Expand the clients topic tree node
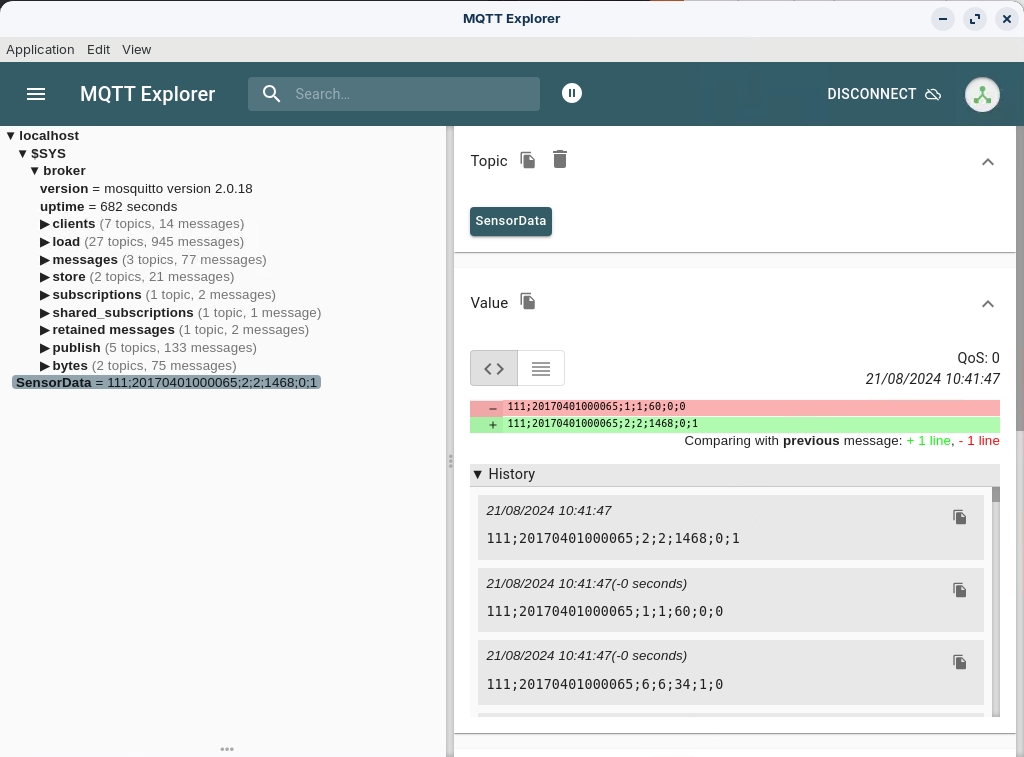Image resolution: width=1024 pixels, height=757 pixels. pyautogui.click(x=45, y=224)
